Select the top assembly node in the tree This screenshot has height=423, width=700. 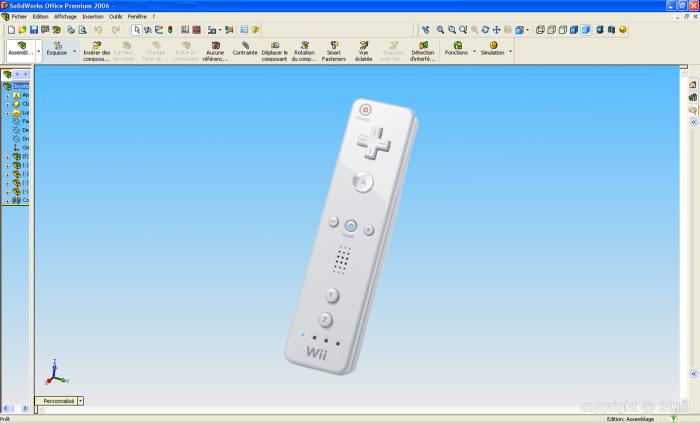16,86
